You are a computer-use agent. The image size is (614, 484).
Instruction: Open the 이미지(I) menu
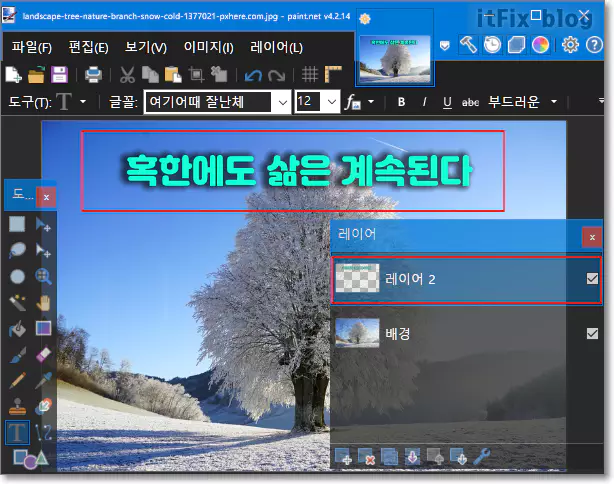(x=209, y=47)
